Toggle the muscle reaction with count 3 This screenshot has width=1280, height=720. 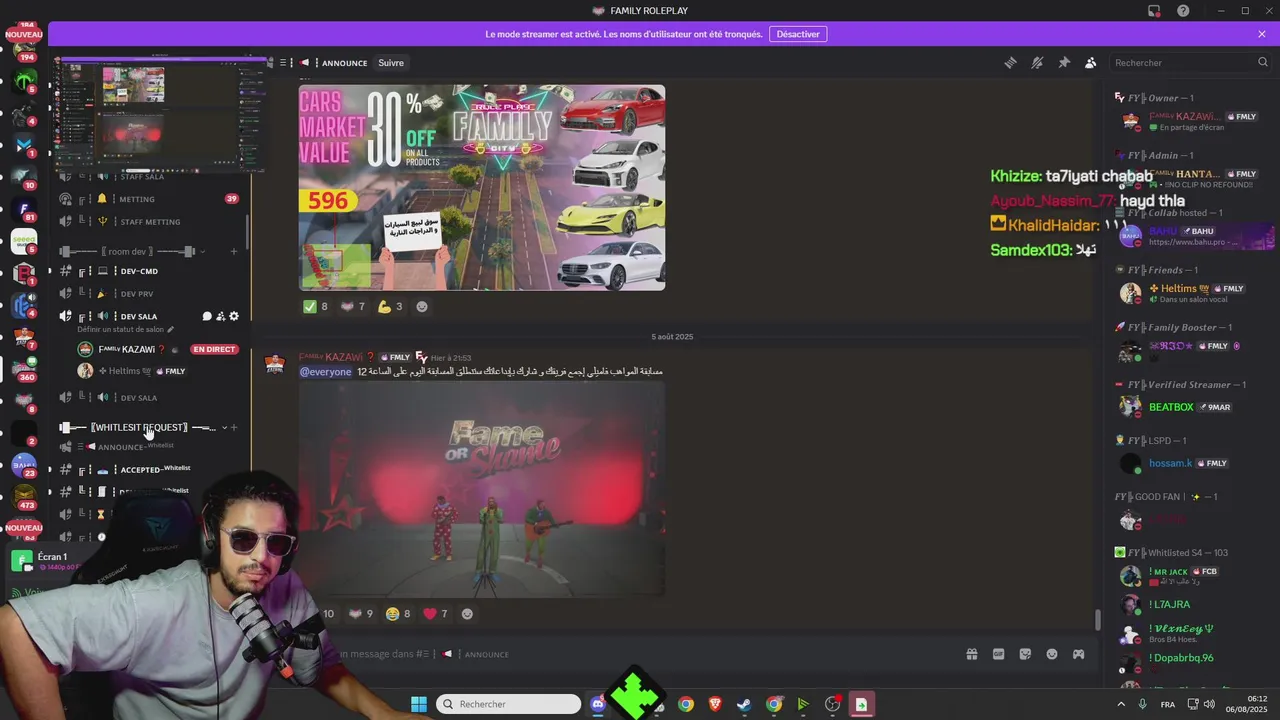[390, 307]
